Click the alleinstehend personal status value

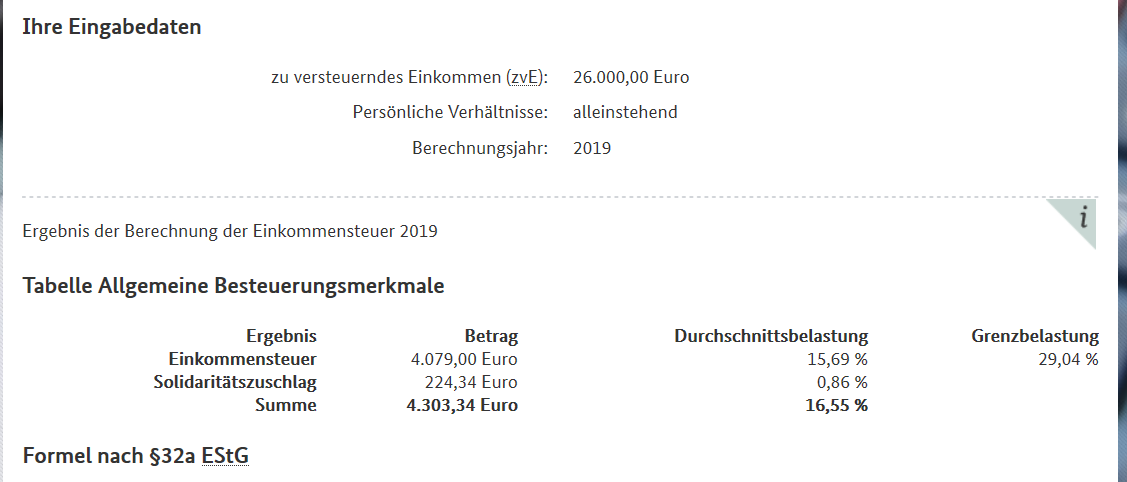[625, 112]
